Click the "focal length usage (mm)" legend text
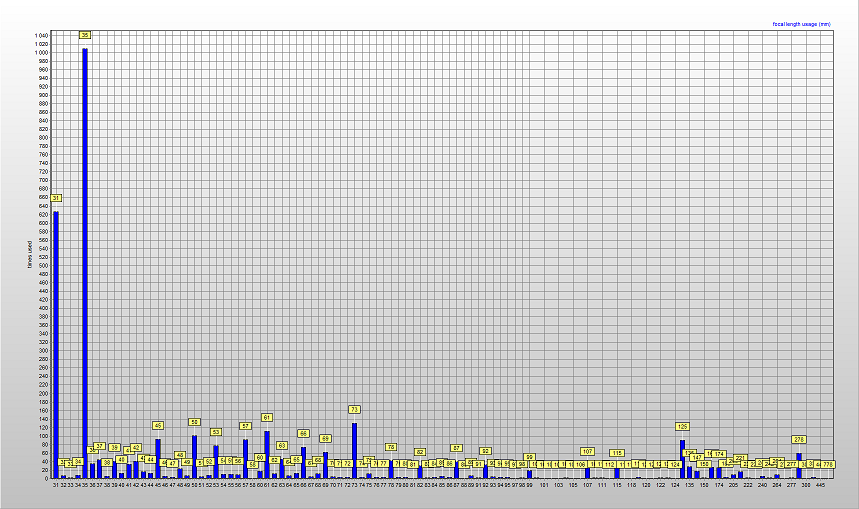Screen dimensions: 859x509 click(801, 24)
